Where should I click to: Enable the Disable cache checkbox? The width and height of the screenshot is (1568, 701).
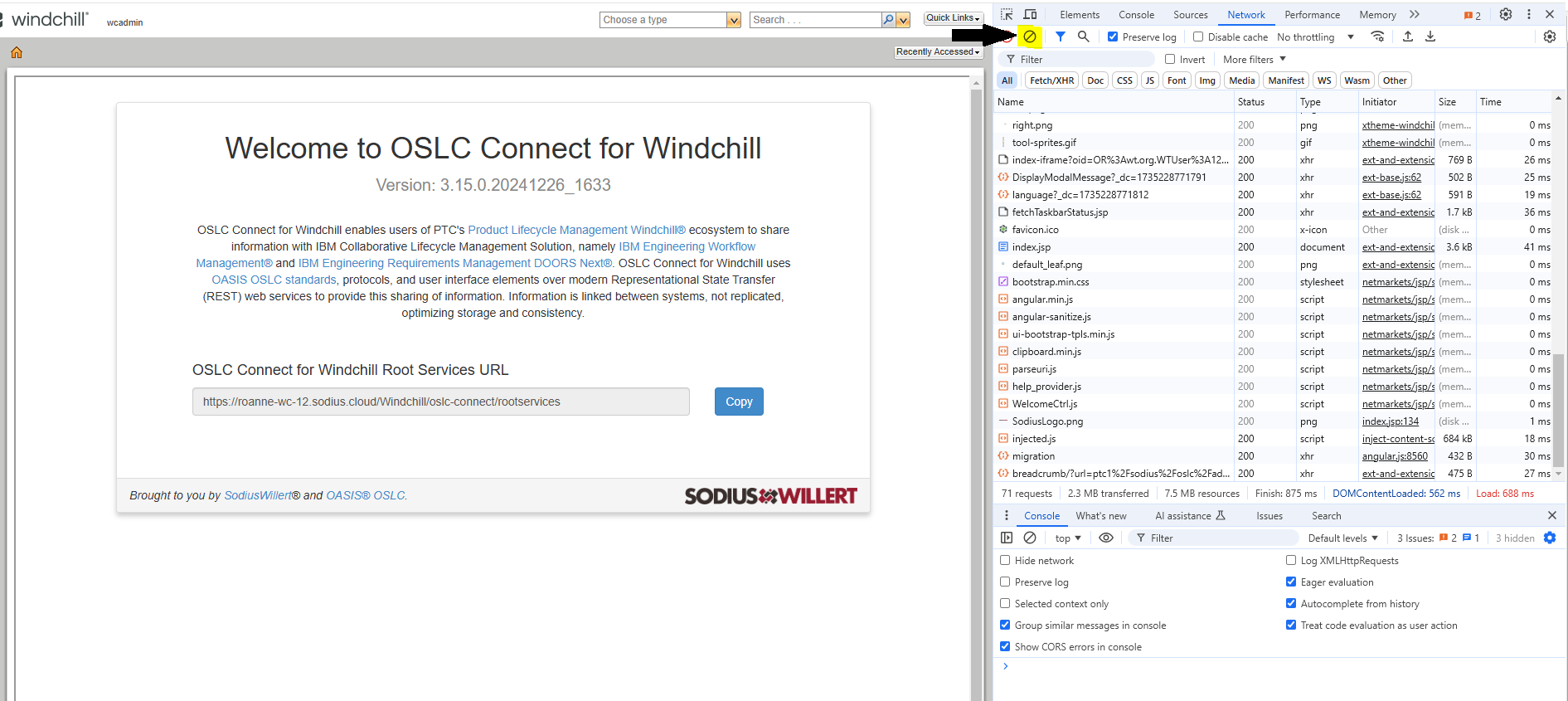(x=1198, y=37)
